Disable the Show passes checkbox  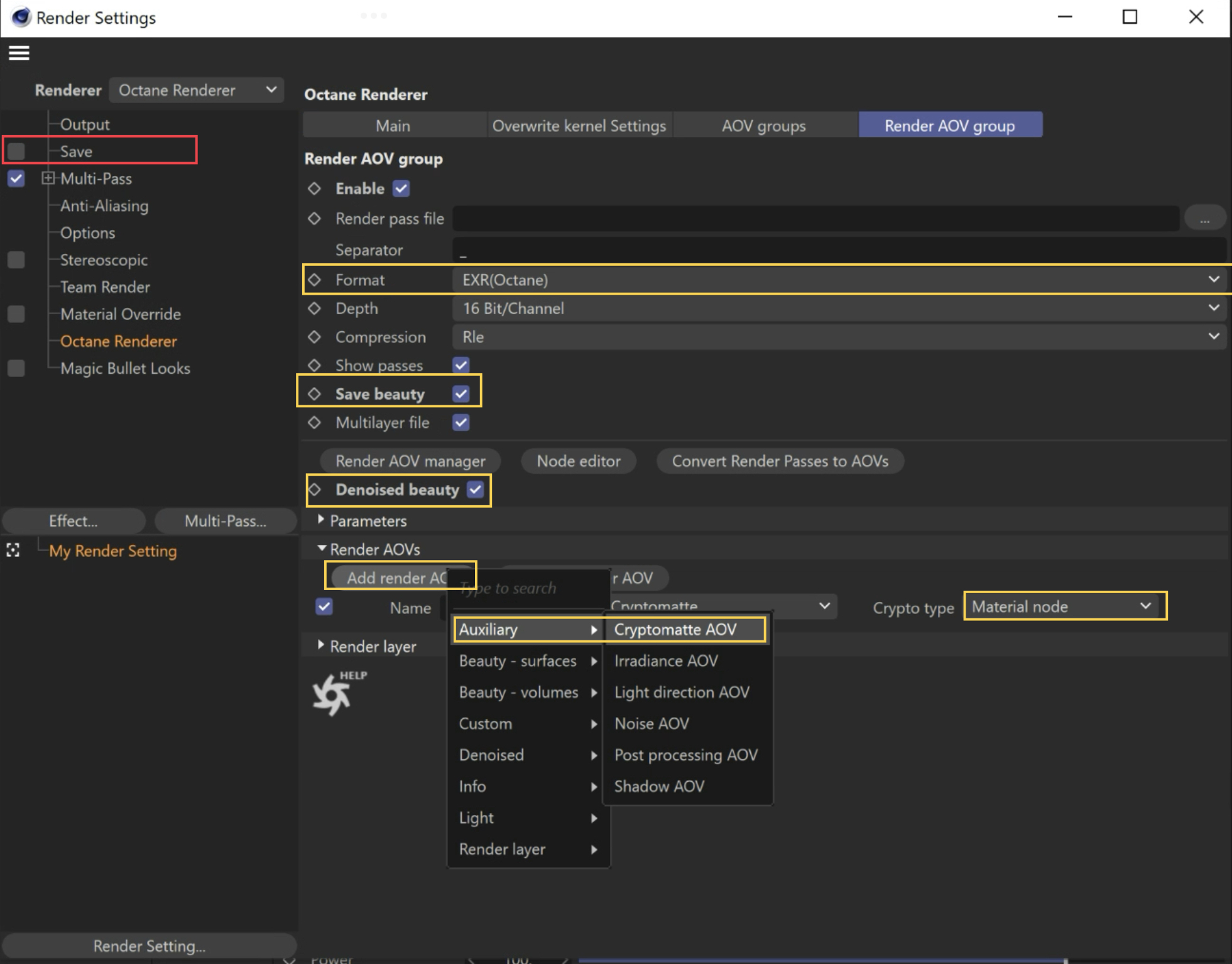coord(461,365)
